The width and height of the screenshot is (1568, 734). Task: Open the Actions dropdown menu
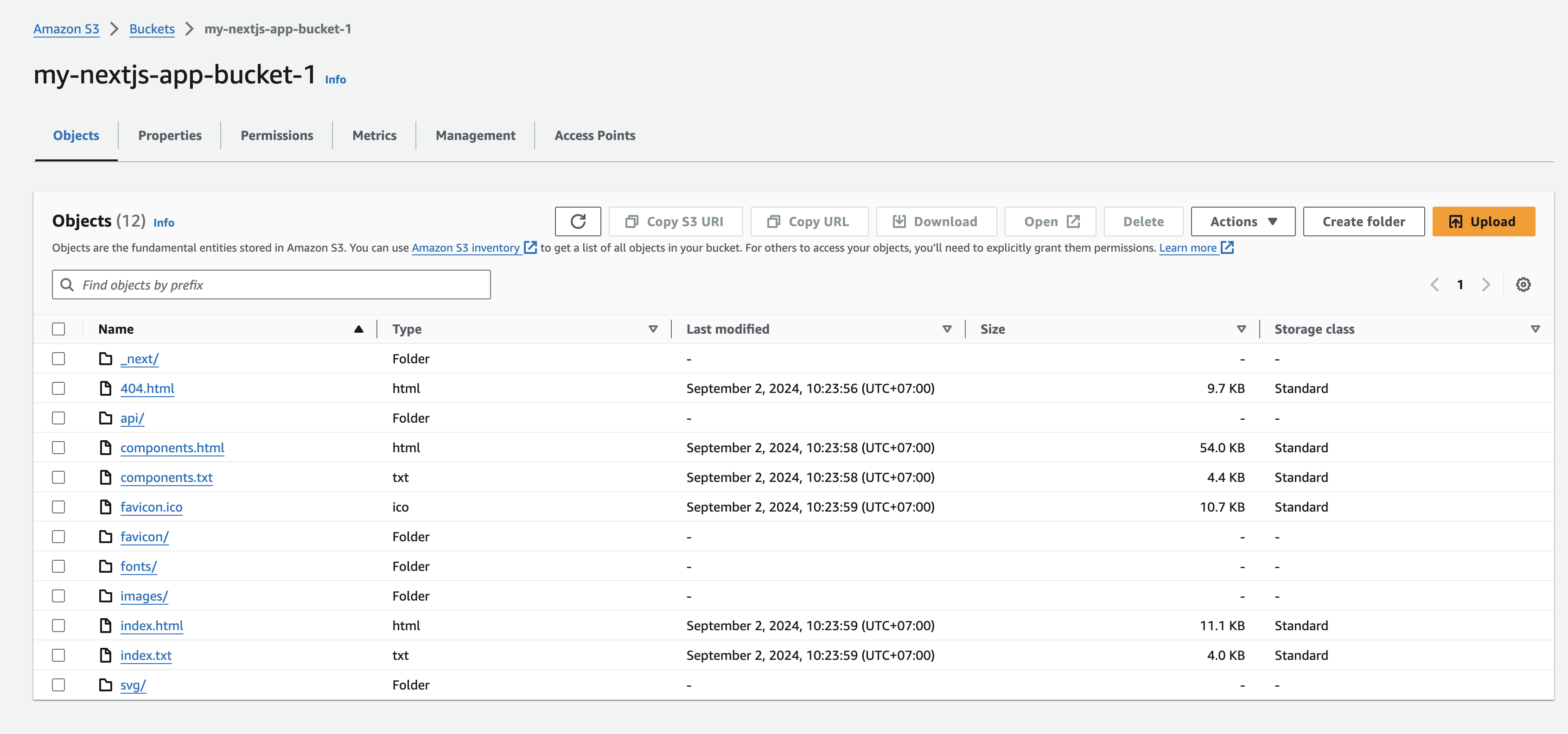(x=1243, y=221)
